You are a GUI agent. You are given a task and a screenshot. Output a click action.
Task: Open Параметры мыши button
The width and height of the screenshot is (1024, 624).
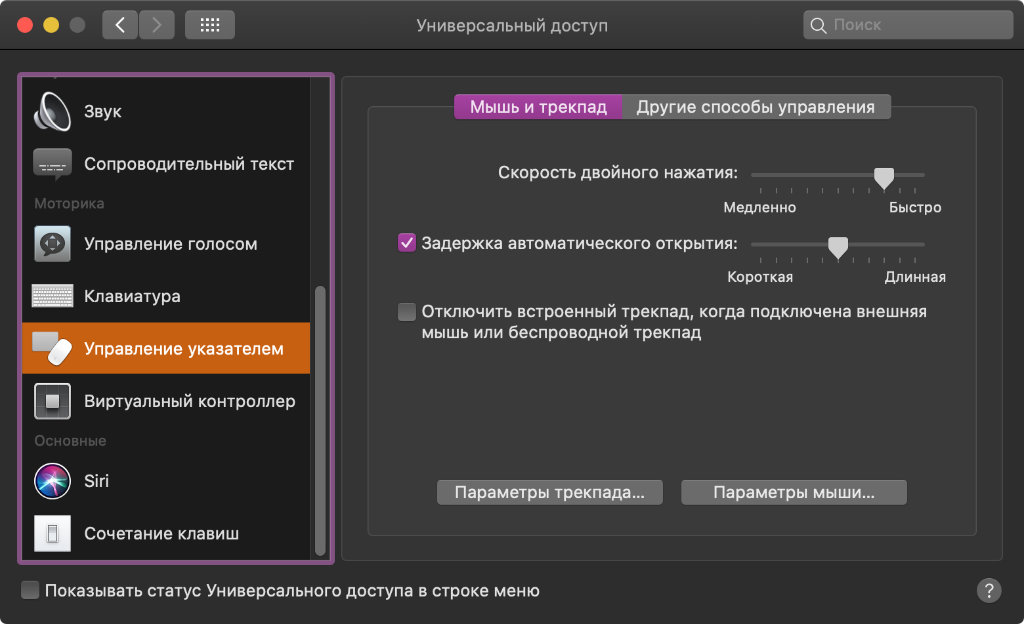click(793, 493)
